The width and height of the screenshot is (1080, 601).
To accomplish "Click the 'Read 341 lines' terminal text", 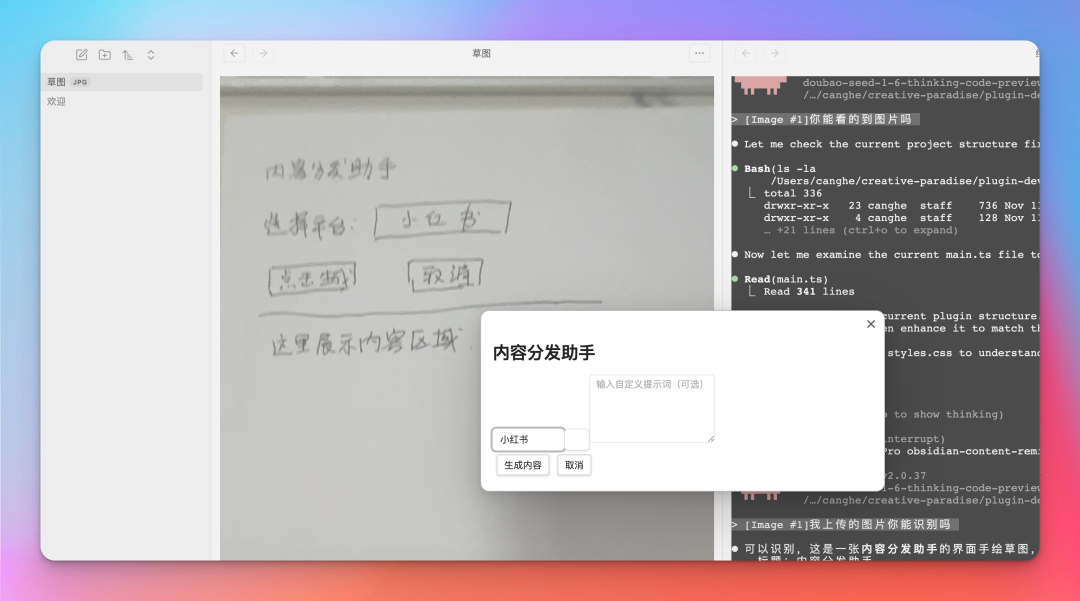I will [x=809, y=291].
